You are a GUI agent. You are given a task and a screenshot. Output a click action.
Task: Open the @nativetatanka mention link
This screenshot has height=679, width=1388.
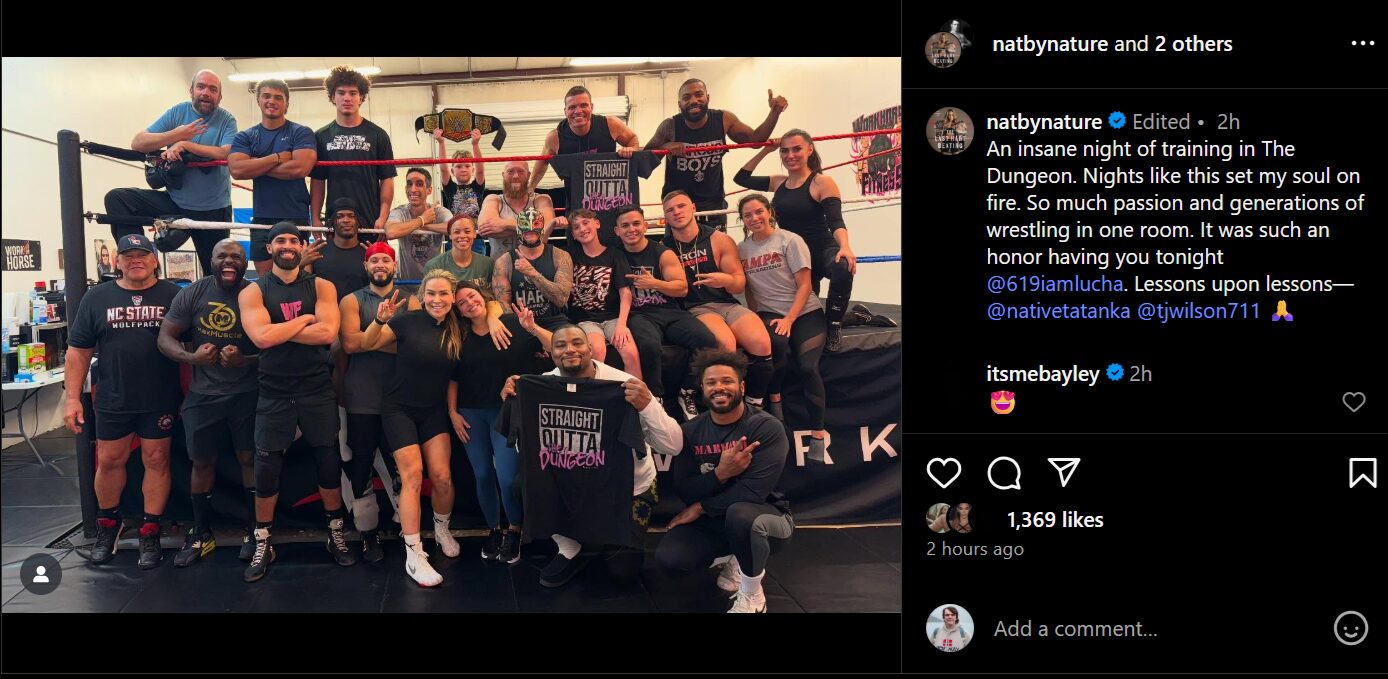[x=1059, y=311]
